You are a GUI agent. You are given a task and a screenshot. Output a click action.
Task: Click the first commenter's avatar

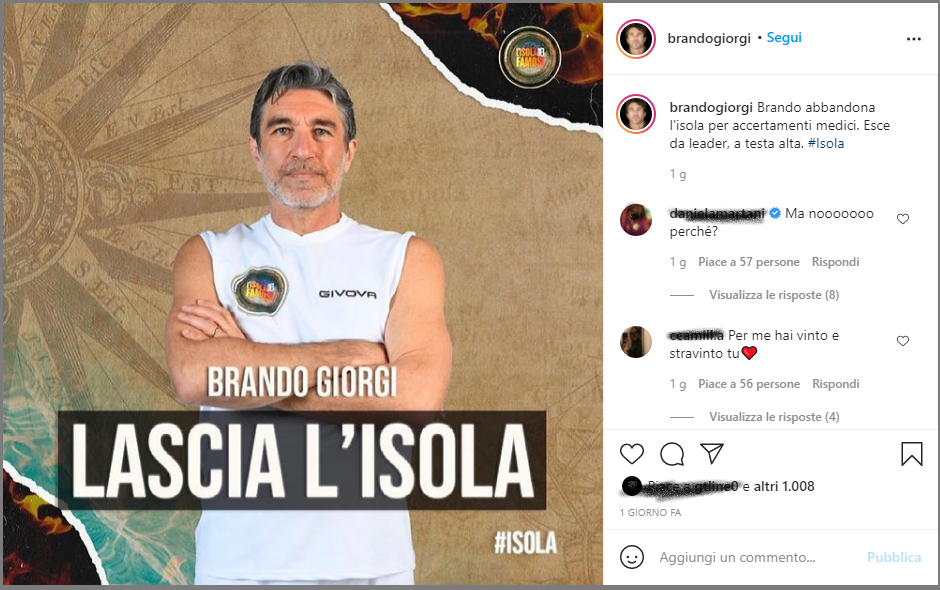pos(635,219)
